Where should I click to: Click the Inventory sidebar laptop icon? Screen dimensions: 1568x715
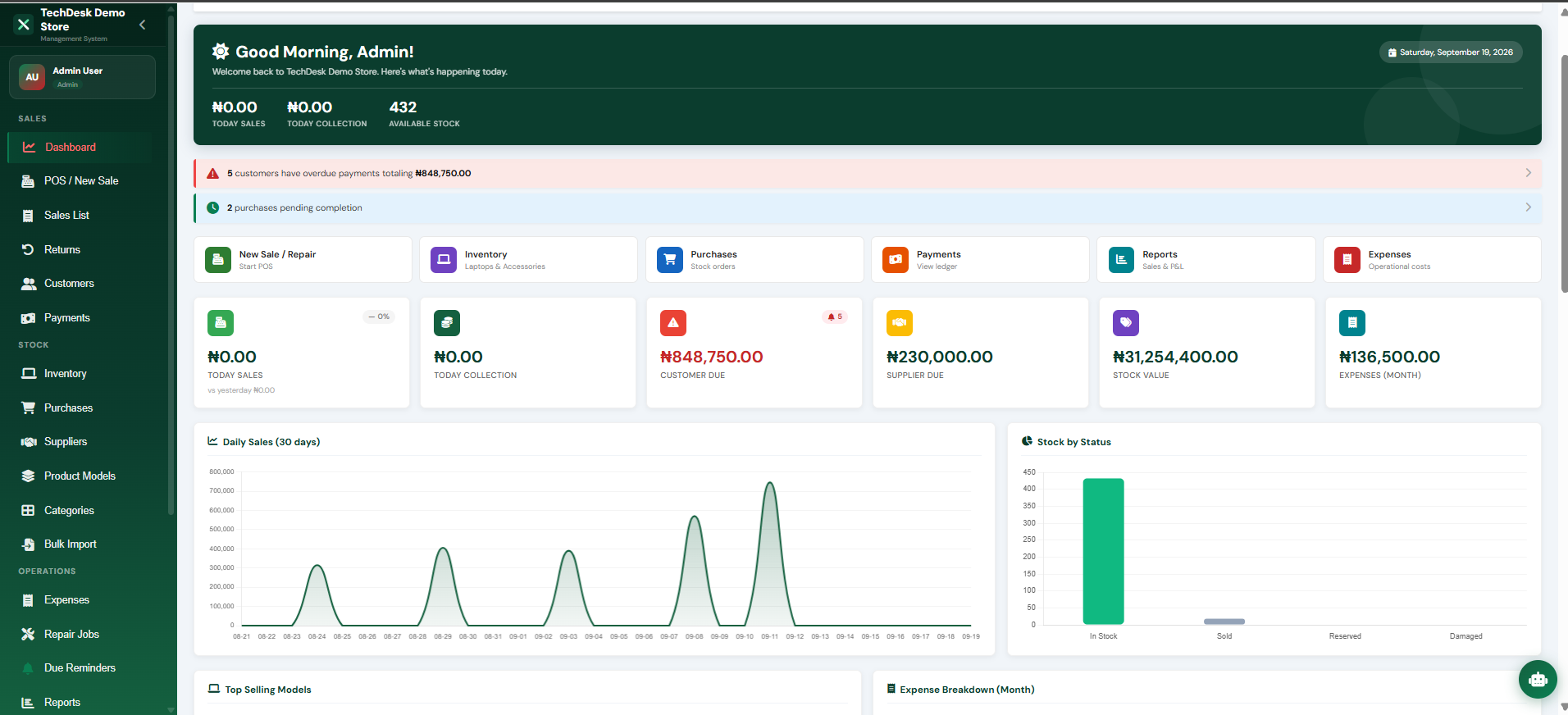coord(28,374)
